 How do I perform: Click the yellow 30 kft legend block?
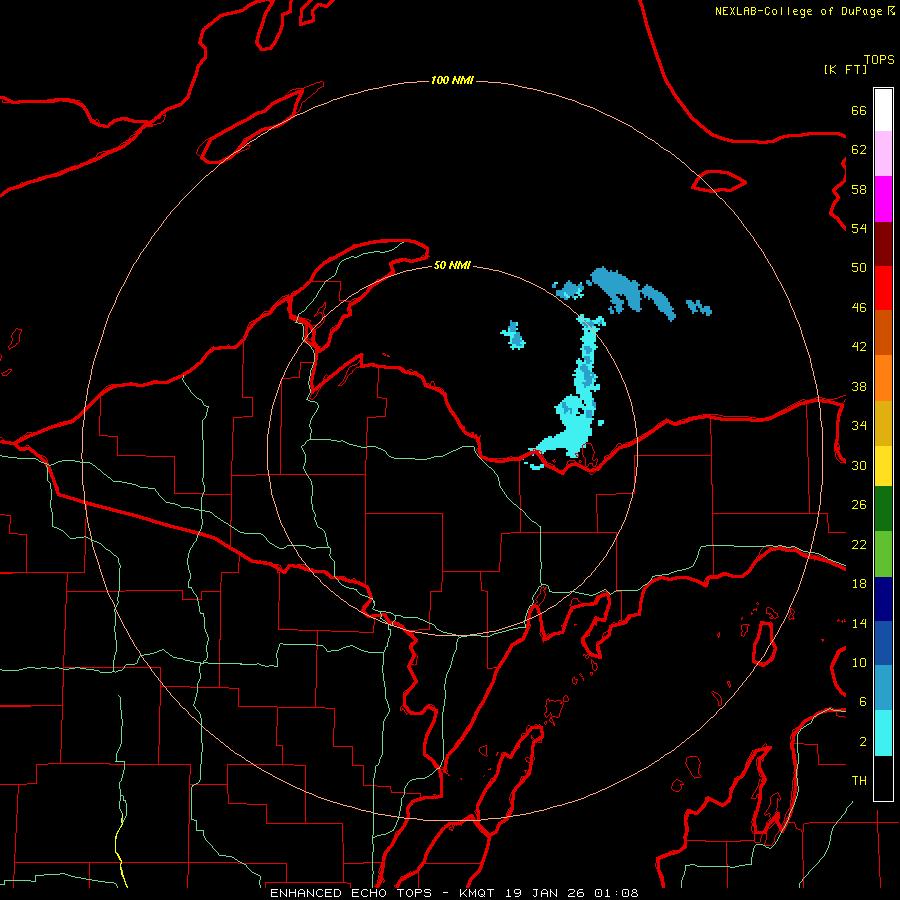883,466
